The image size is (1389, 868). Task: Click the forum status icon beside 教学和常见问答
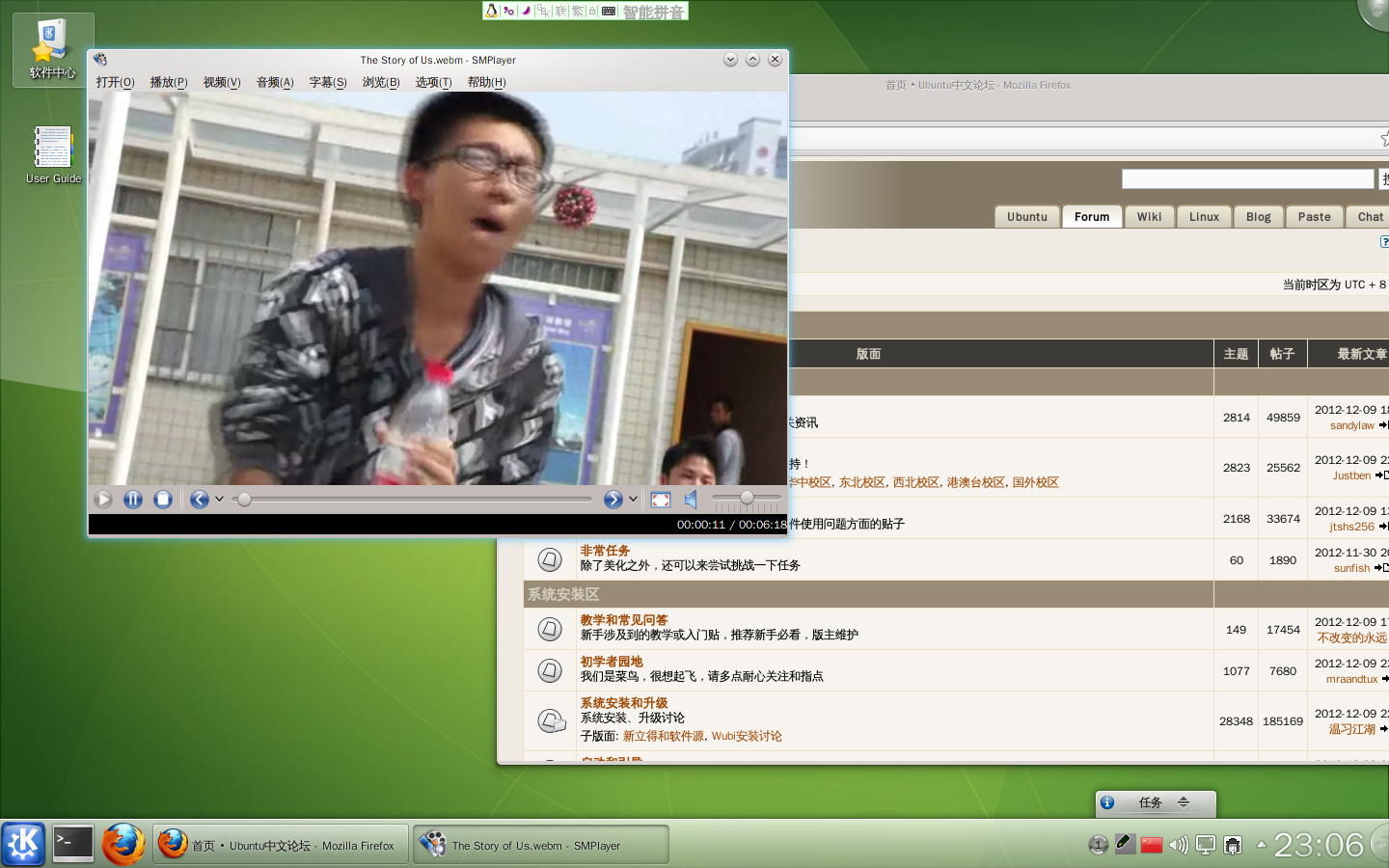[x=550, y=629]
